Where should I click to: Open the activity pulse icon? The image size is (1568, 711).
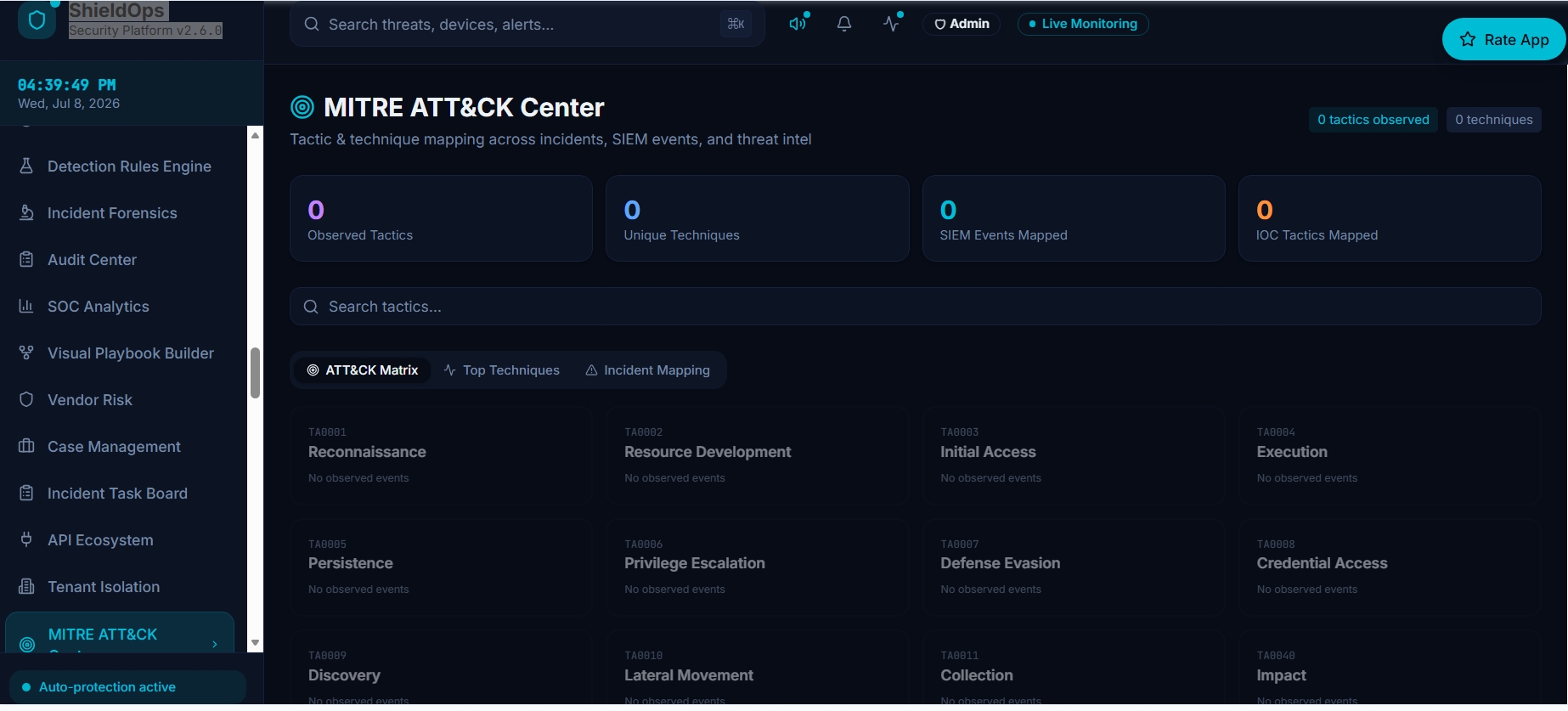(x=891, y=24)
